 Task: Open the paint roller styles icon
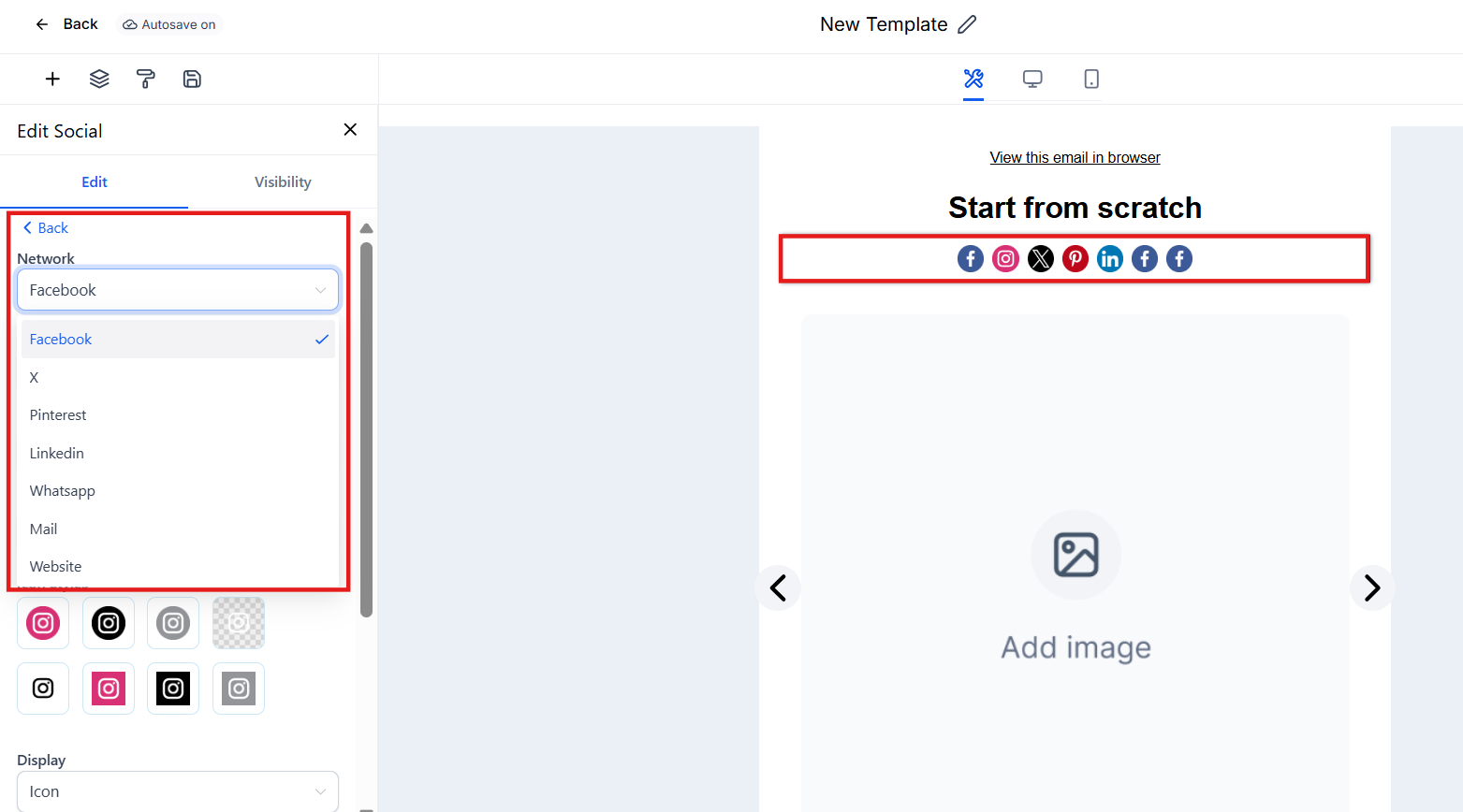[x=145, y=80]
